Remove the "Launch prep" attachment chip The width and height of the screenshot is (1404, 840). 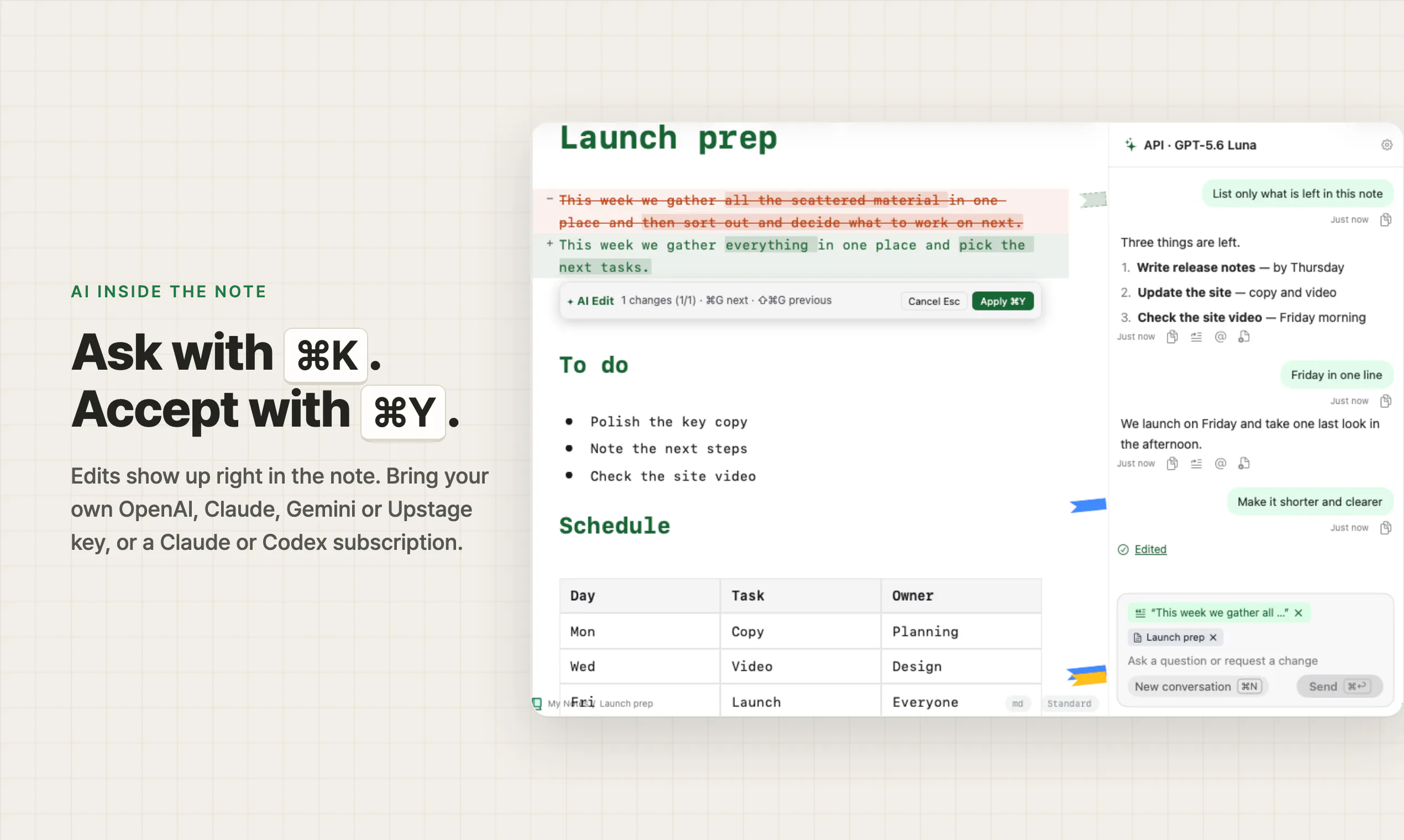point(1213,637)
